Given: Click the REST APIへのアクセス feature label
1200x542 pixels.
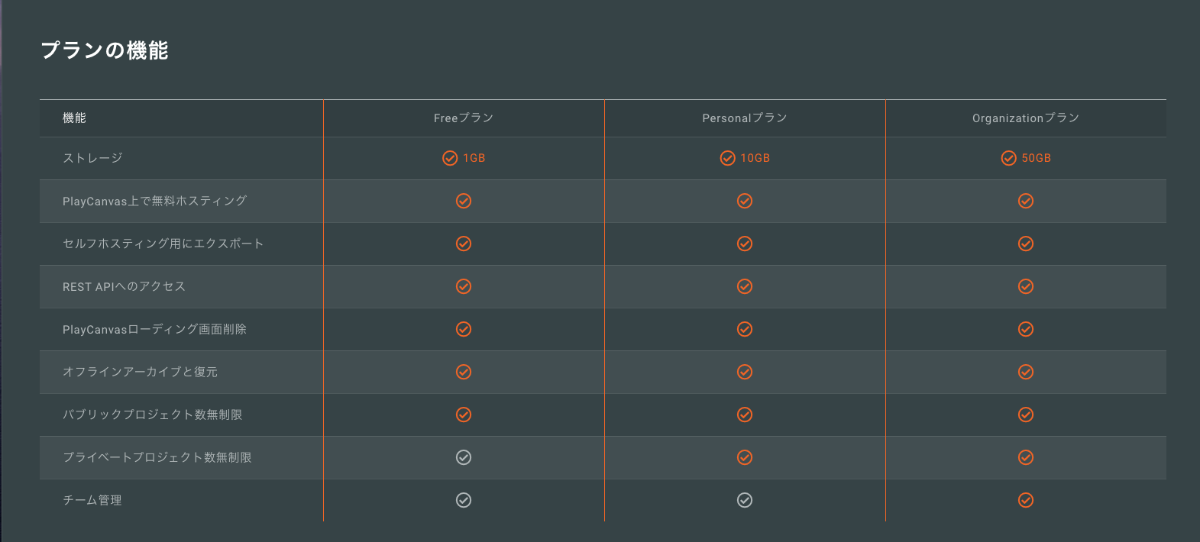Looking at the screenshot, I should coord(124,286).
